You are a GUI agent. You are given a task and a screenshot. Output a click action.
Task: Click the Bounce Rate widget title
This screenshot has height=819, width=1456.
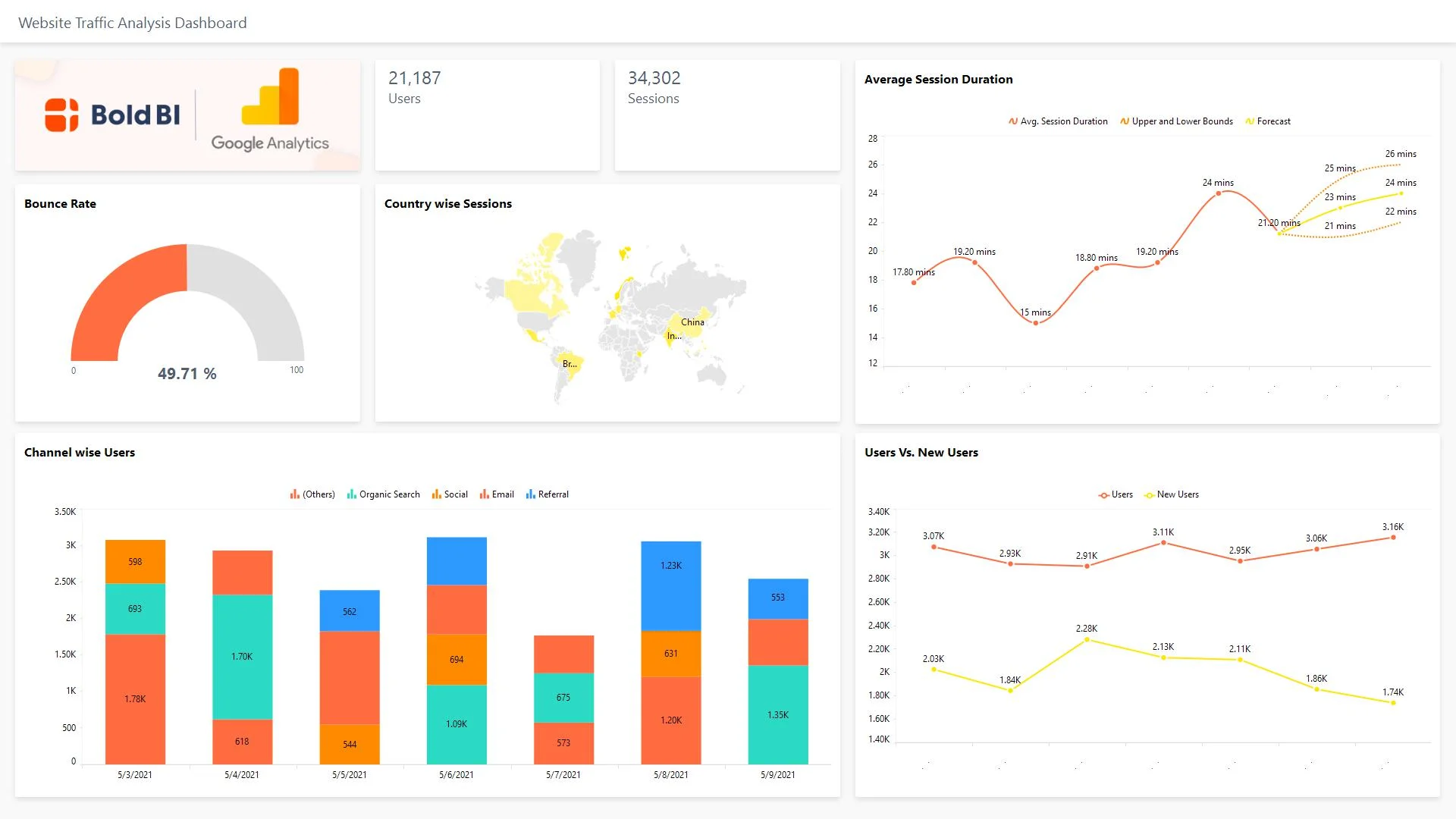(61, 204)
